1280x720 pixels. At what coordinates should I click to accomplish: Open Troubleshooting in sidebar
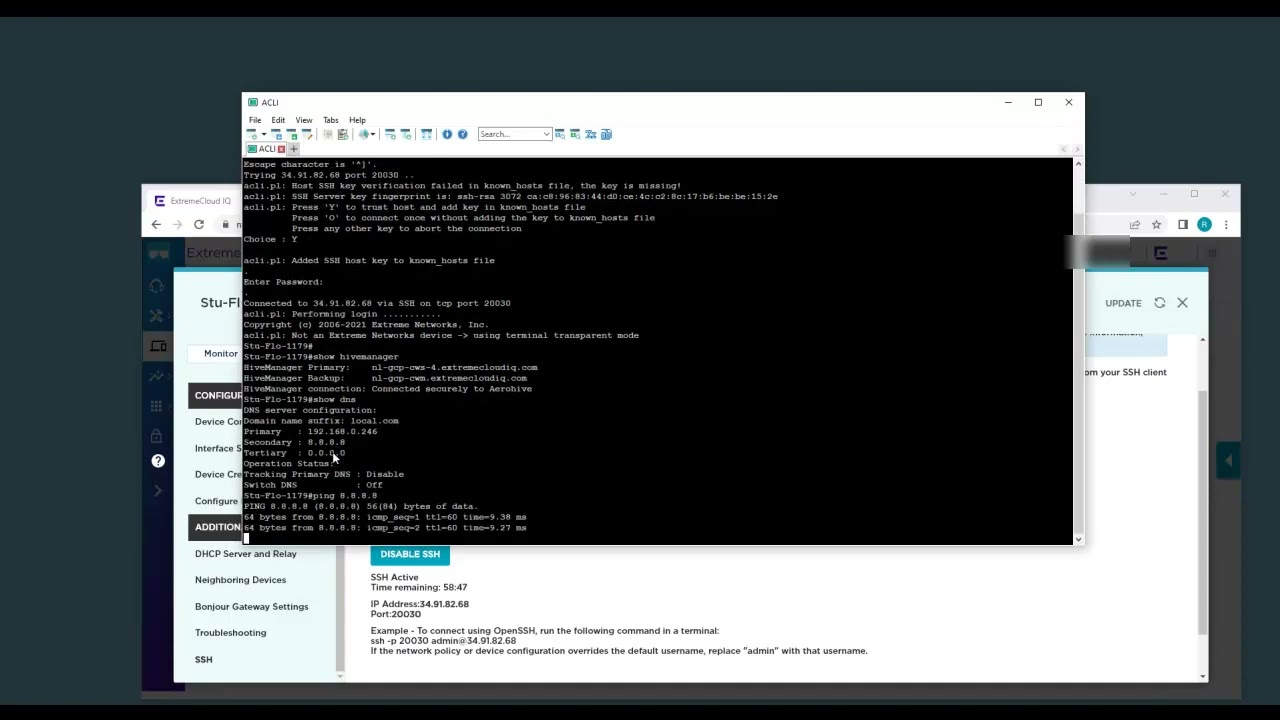pyautogui.click(x=231, y=633)
